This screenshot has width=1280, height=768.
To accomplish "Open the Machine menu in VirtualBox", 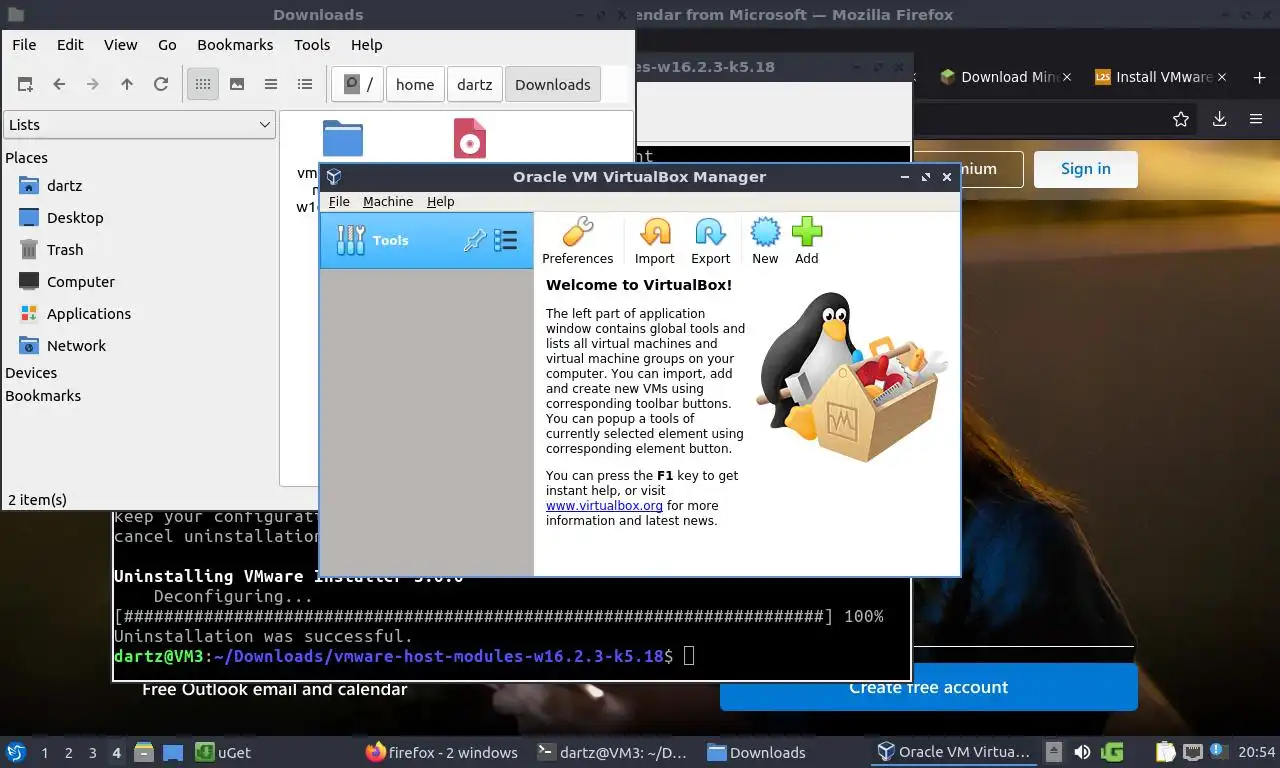I will [388, 201].
